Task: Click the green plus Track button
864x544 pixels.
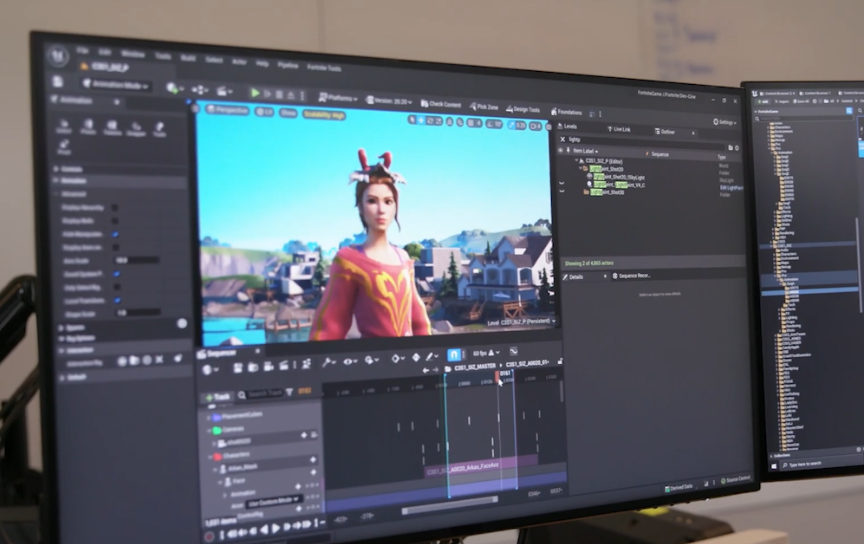Action: point(218,397)
